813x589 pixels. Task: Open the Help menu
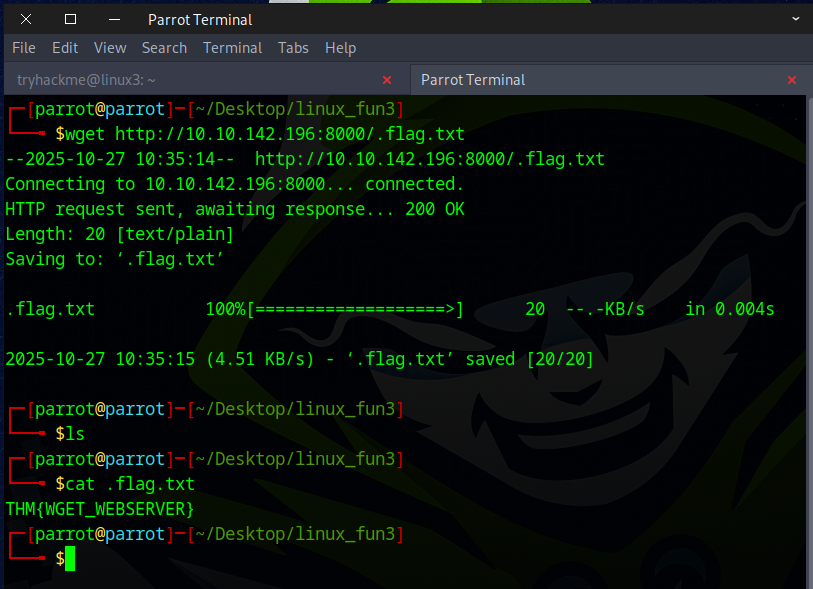tap(340, 48)
